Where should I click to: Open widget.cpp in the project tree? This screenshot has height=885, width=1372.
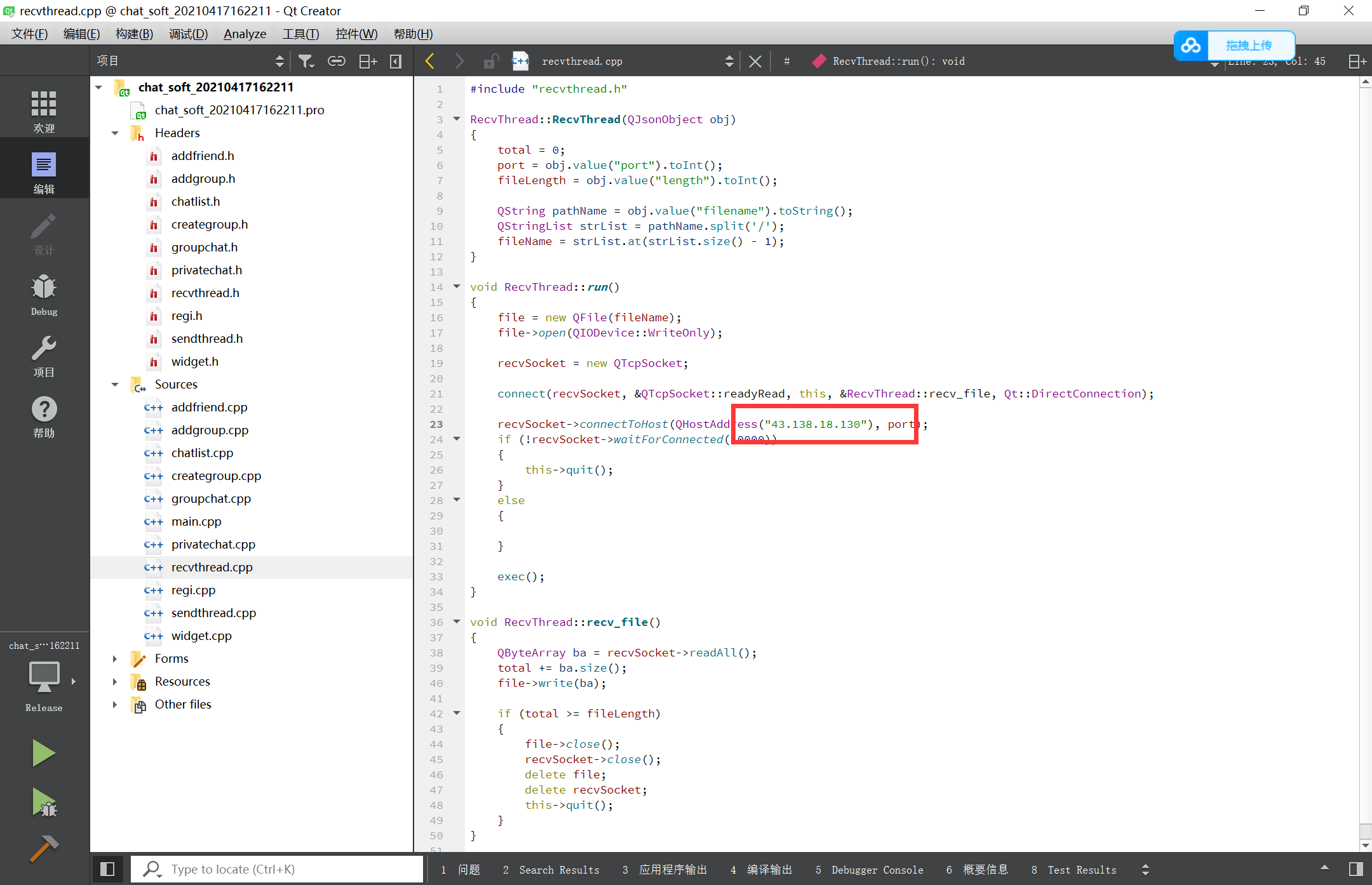(x=201, y=635)
